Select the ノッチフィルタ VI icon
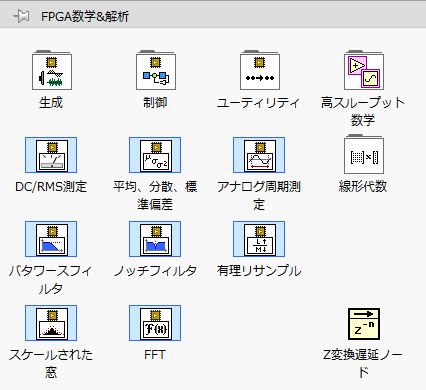The image size is (426, 390). coord(155,239)
